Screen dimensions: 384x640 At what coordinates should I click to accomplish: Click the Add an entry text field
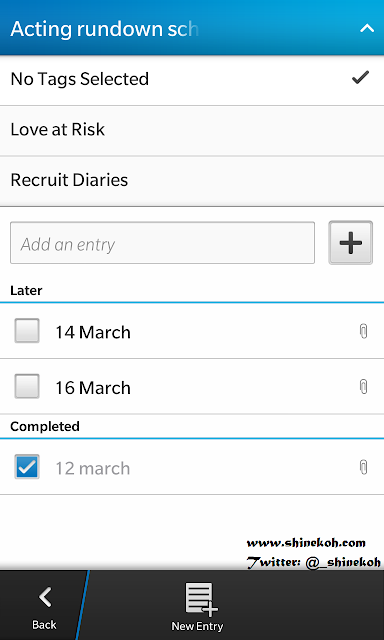[162, 243]
